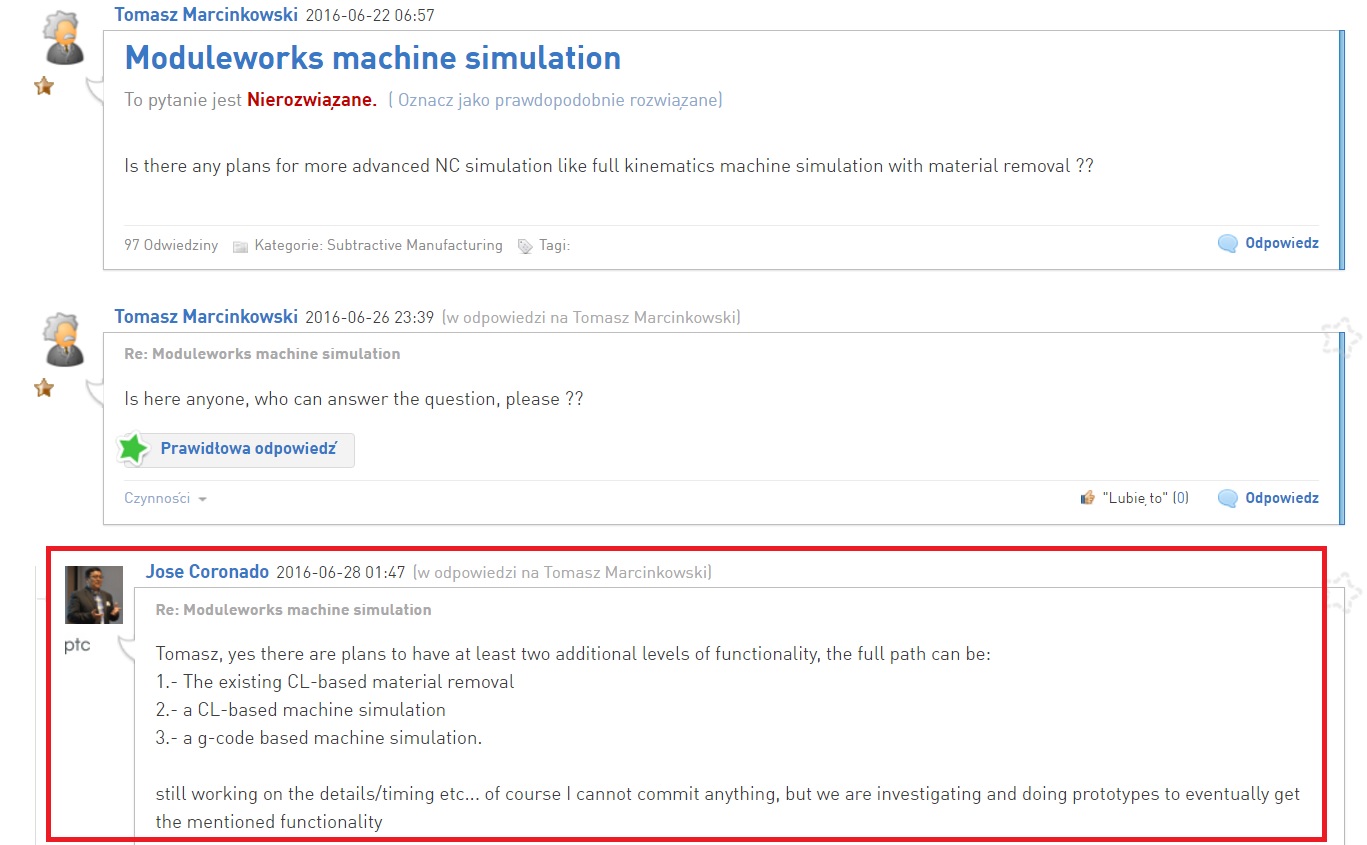Image resolution: width=1367 pixels, height=845 pixels.
Task: Click Odpowiedz to reply to the first post
Action: (x=1281, y=243)
